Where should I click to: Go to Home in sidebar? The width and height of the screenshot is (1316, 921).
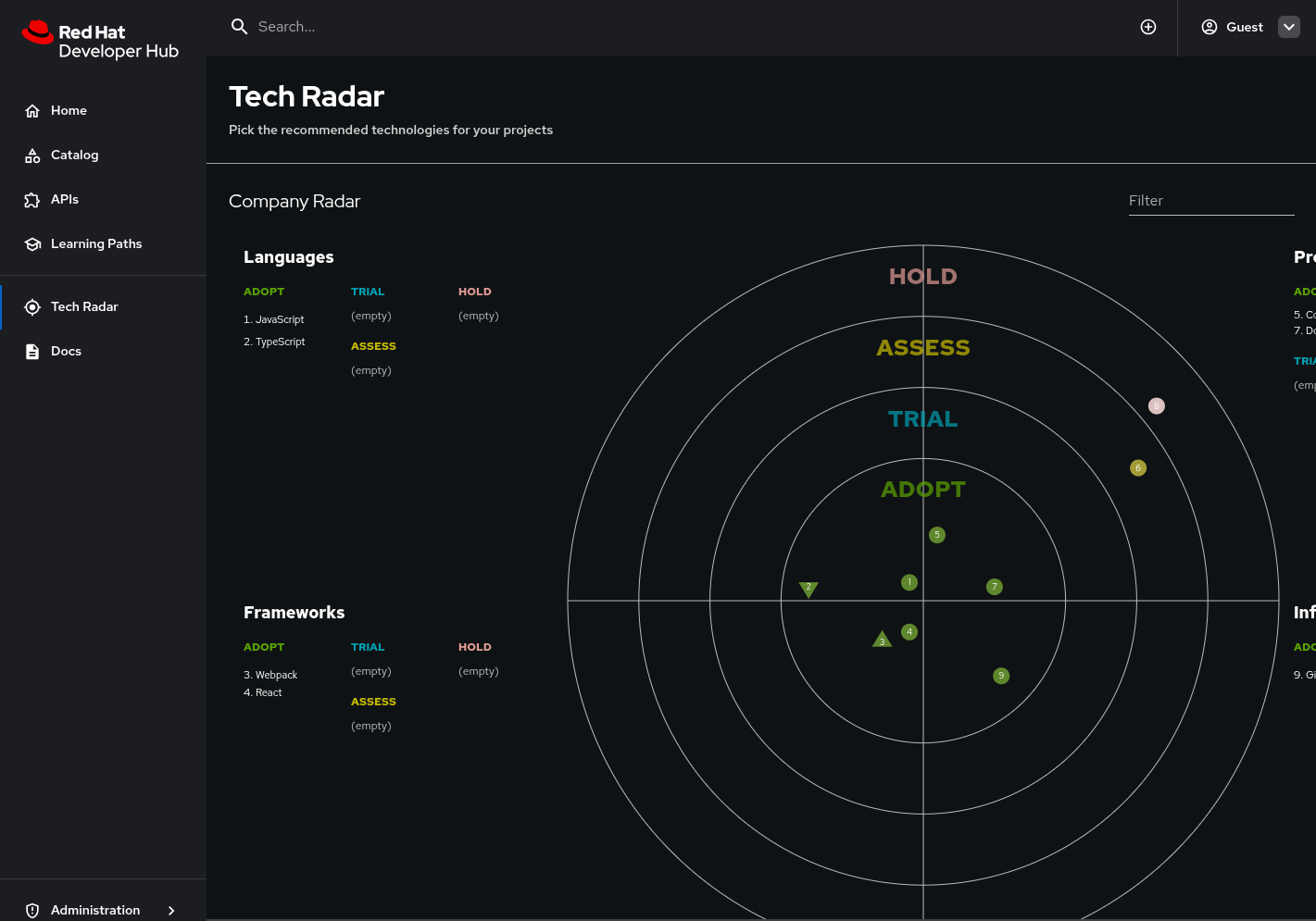tap(103, 111)
